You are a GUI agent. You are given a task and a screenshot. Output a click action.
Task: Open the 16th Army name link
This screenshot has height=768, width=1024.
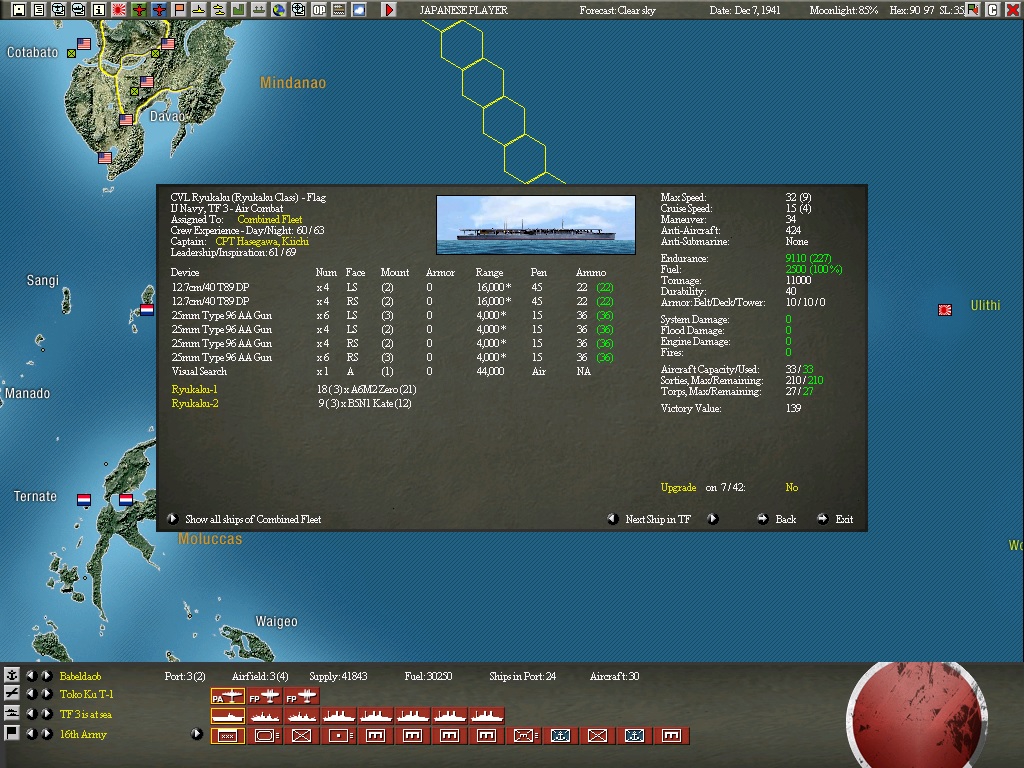coord(83,734)
